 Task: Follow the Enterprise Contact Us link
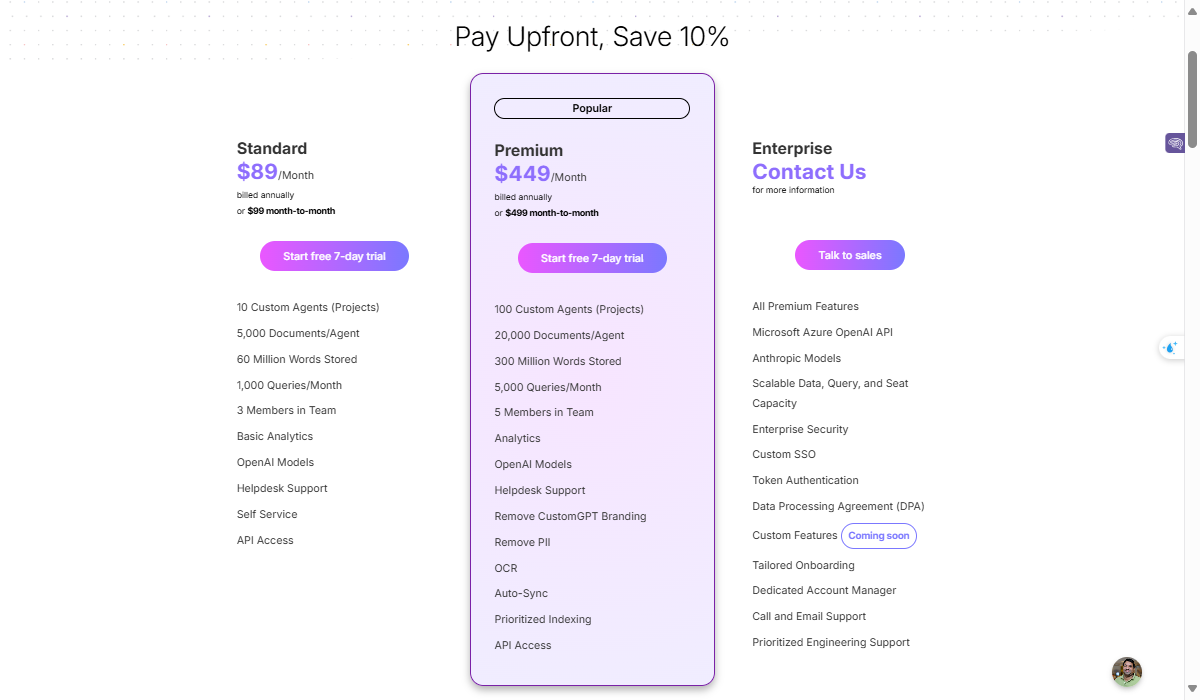pyautogui.click(x=809, y=172)
